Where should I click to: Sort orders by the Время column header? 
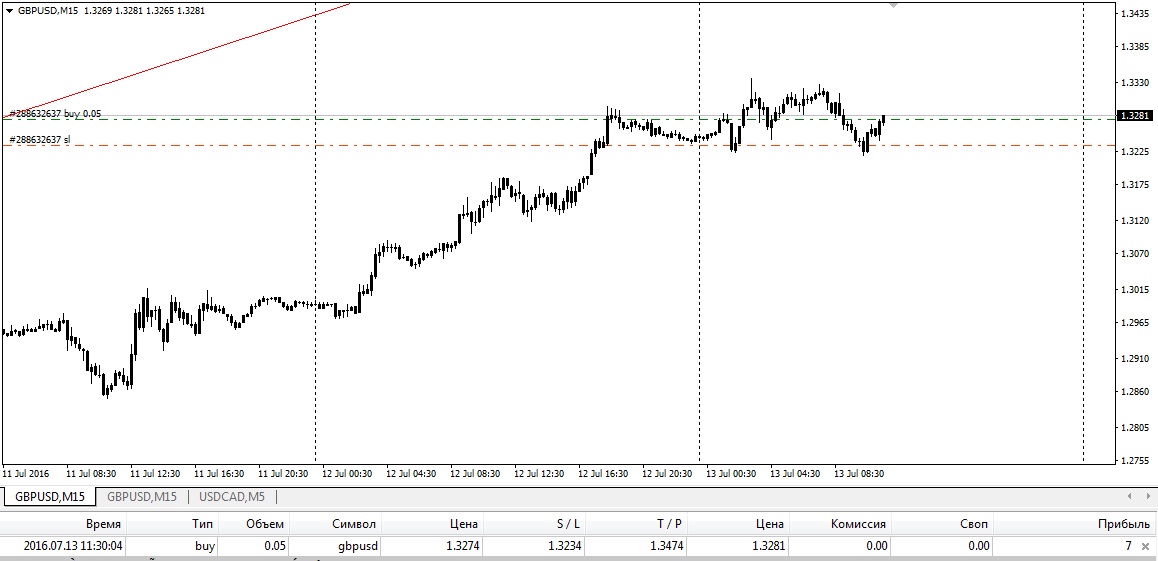click(64, 524)
